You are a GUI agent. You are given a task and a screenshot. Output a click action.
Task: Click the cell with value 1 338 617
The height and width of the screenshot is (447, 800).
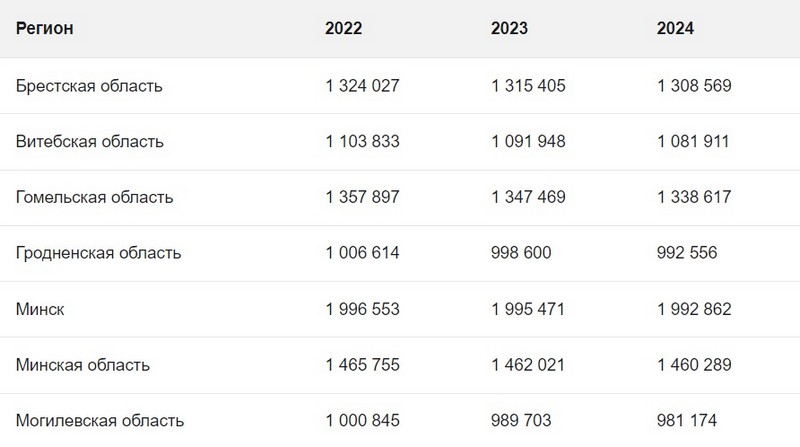click(x=694, y=198)
